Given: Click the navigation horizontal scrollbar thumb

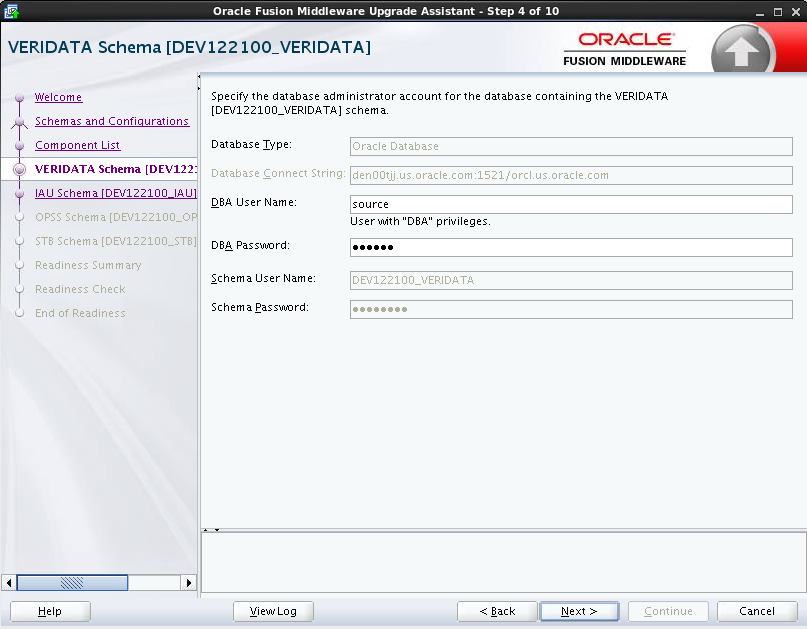Looking at the screenshot, I should [72, 583].
